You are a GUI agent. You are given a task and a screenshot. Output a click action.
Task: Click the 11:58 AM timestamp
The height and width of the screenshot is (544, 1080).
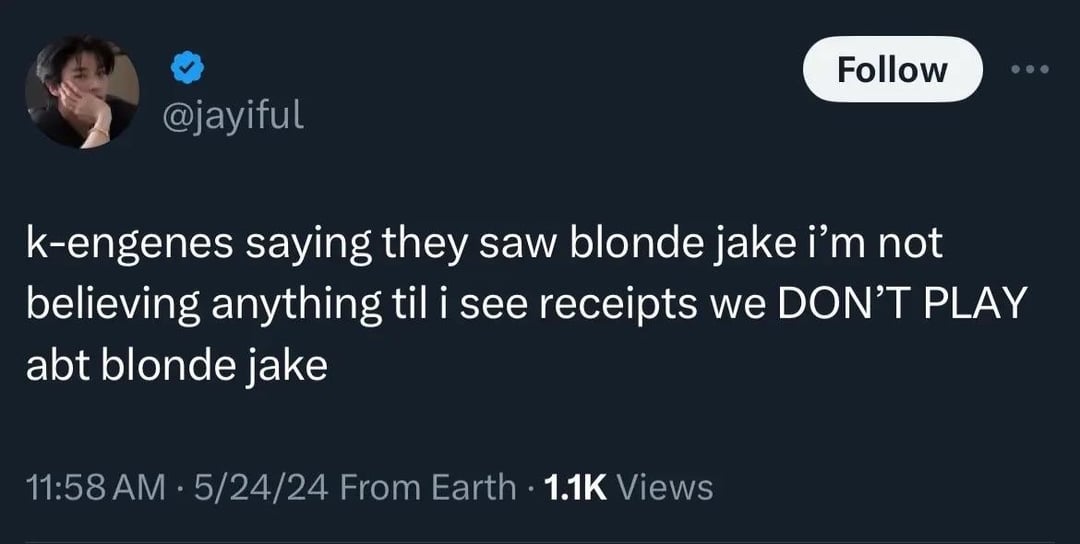tap(96, 488)
